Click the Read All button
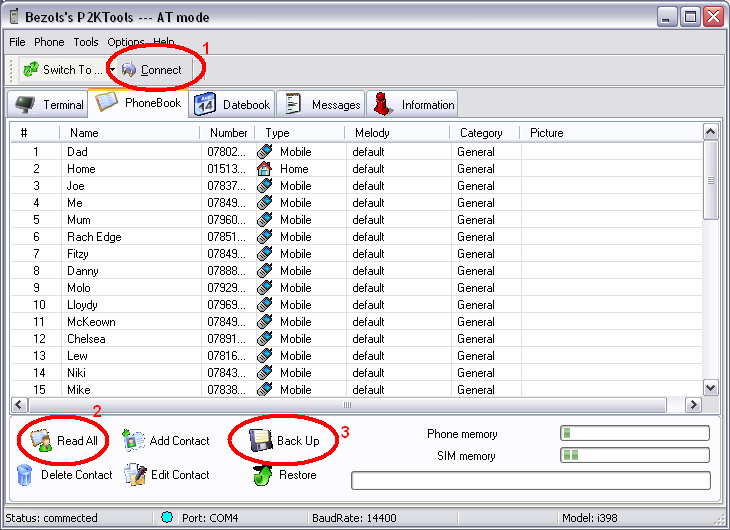The width and height of the screenshot is (730, 530). (64, 441)
